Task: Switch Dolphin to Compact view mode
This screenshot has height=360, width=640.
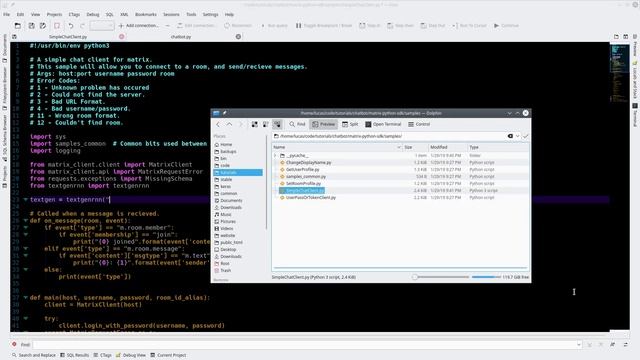Action: (266, 124)
